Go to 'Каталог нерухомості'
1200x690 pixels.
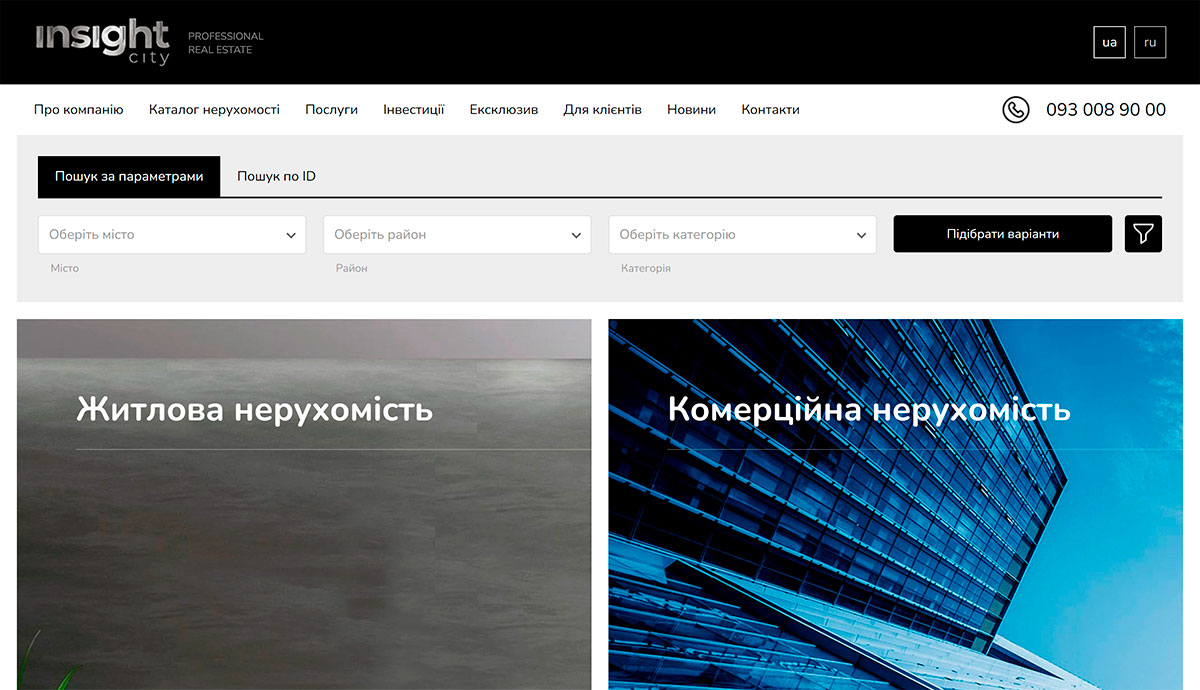(214, 110)
